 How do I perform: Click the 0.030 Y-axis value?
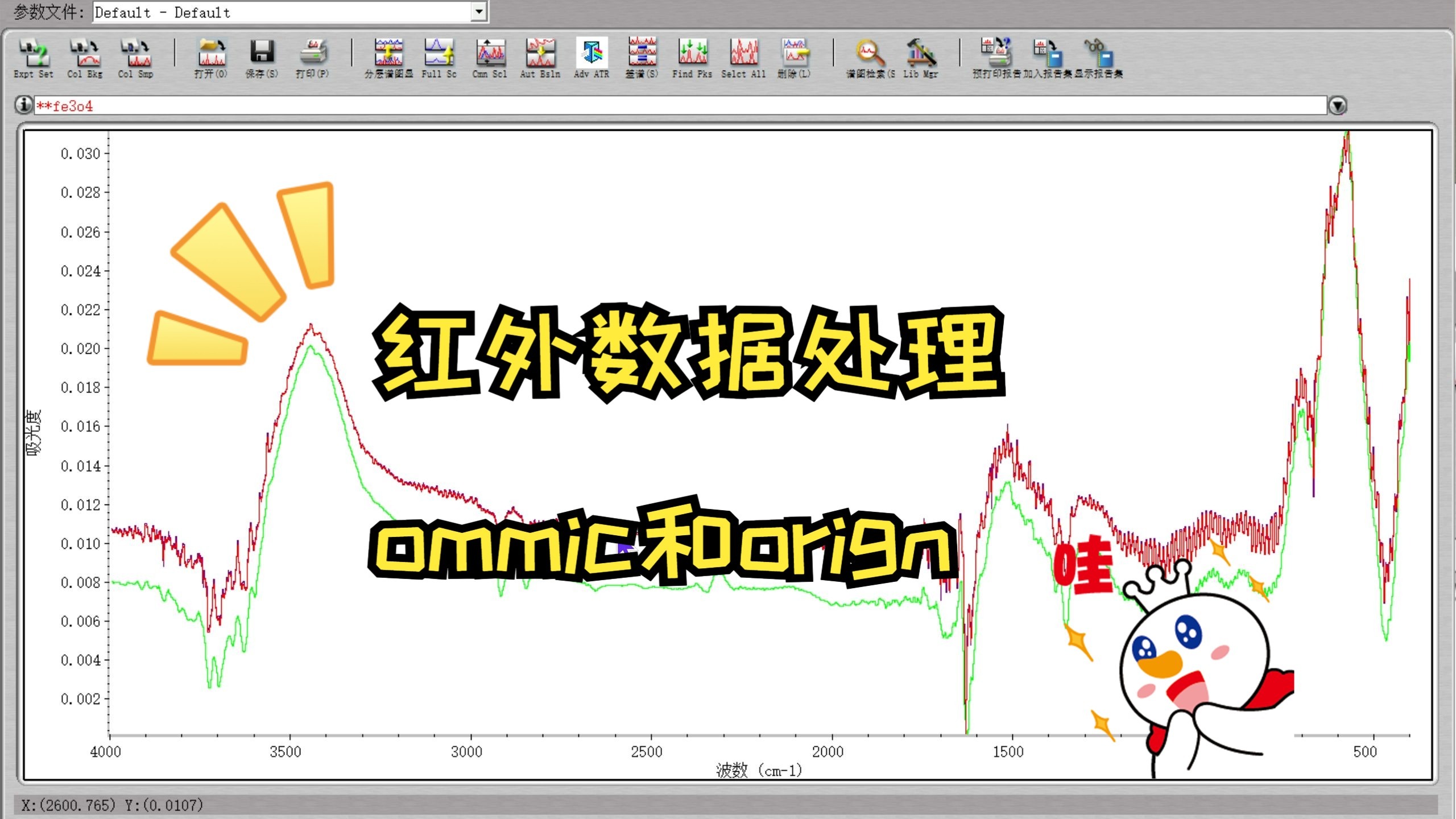coord(80,154)
